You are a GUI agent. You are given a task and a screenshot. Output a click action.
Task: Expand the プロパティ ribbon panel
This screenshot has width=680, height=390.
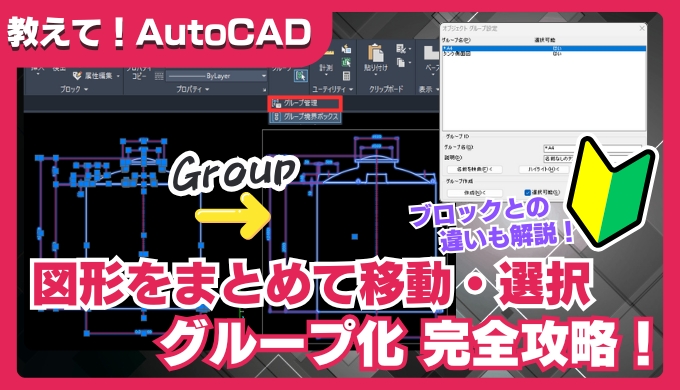click(x=193, y=89)
